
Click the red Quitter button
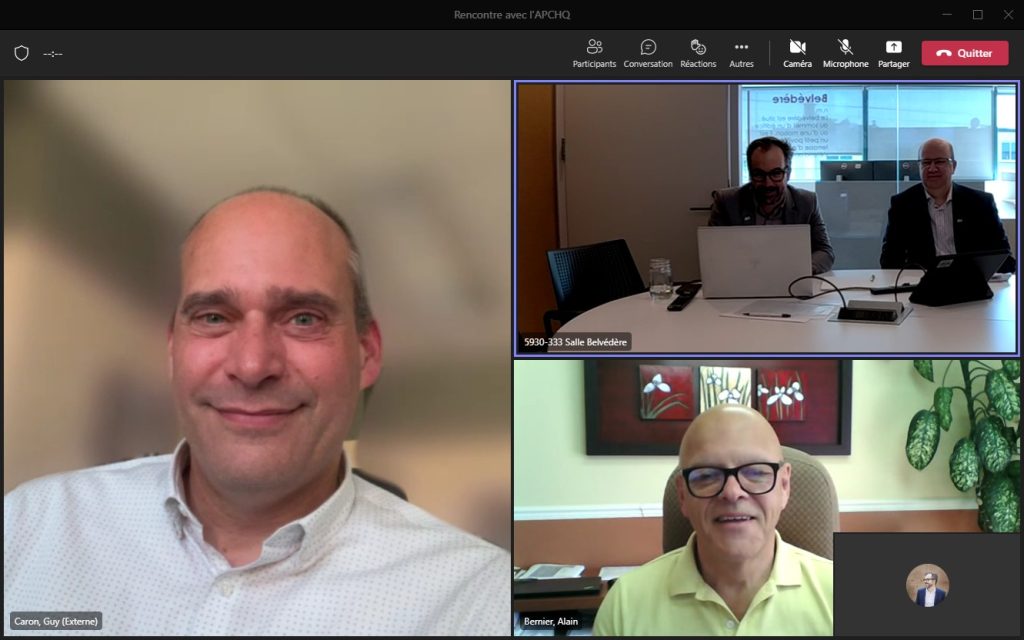[x=964, y=53]
